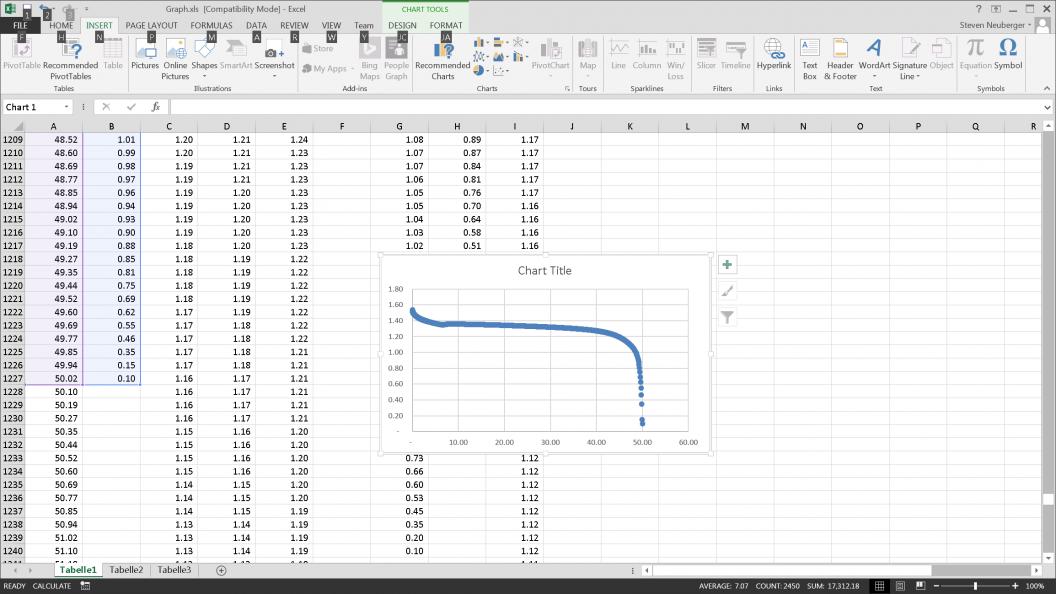Open Recommended PivotTables
Viewport: 1056px width, 594px height.
tap(70, 59)
